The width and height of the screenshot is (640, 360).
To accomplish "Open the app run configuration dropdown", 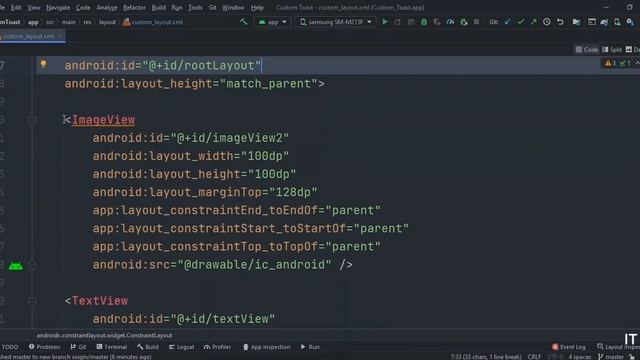I will [x=272, y=22].
